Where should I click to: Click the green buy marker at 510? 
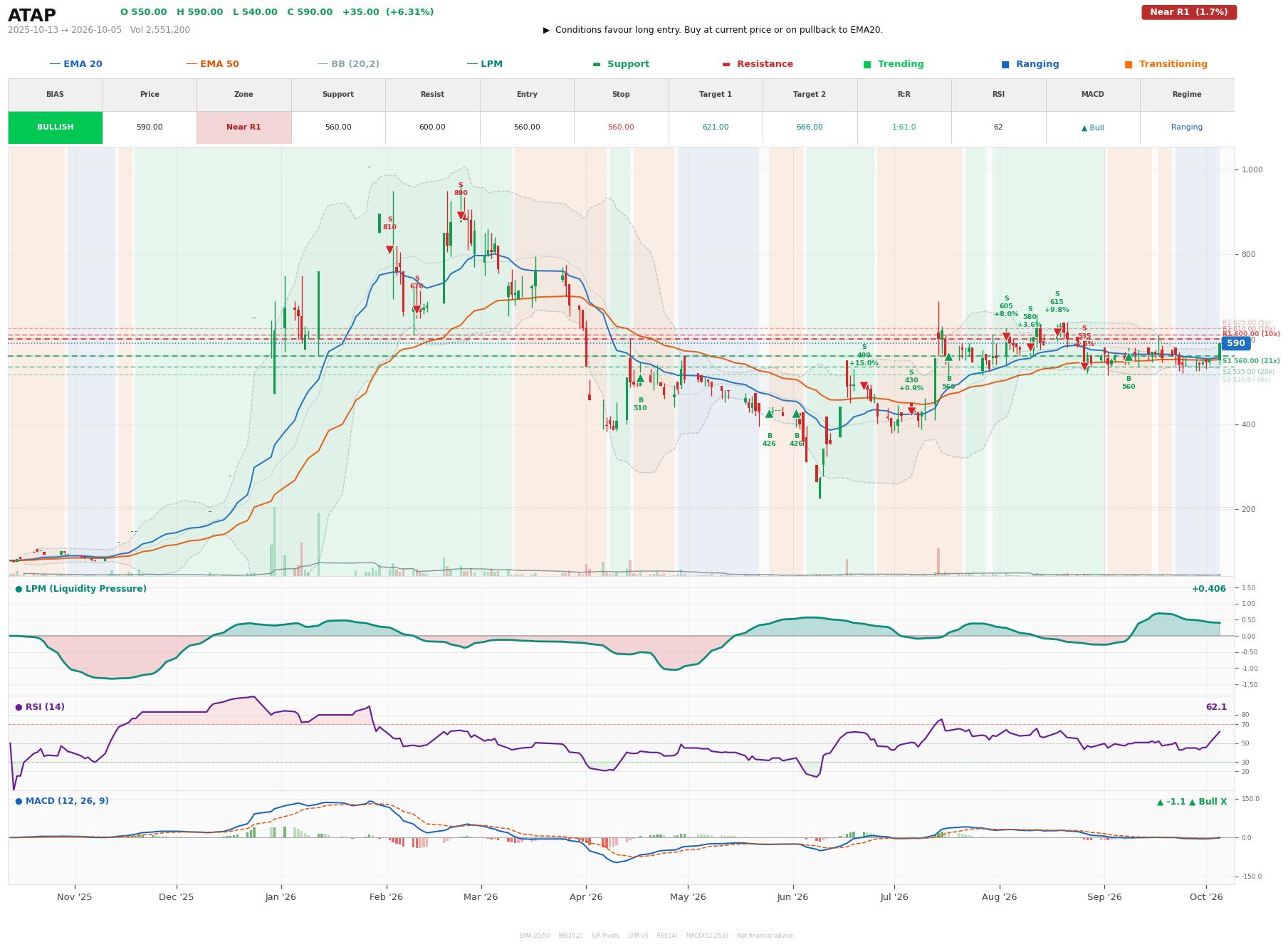click(x=640, y=379)
